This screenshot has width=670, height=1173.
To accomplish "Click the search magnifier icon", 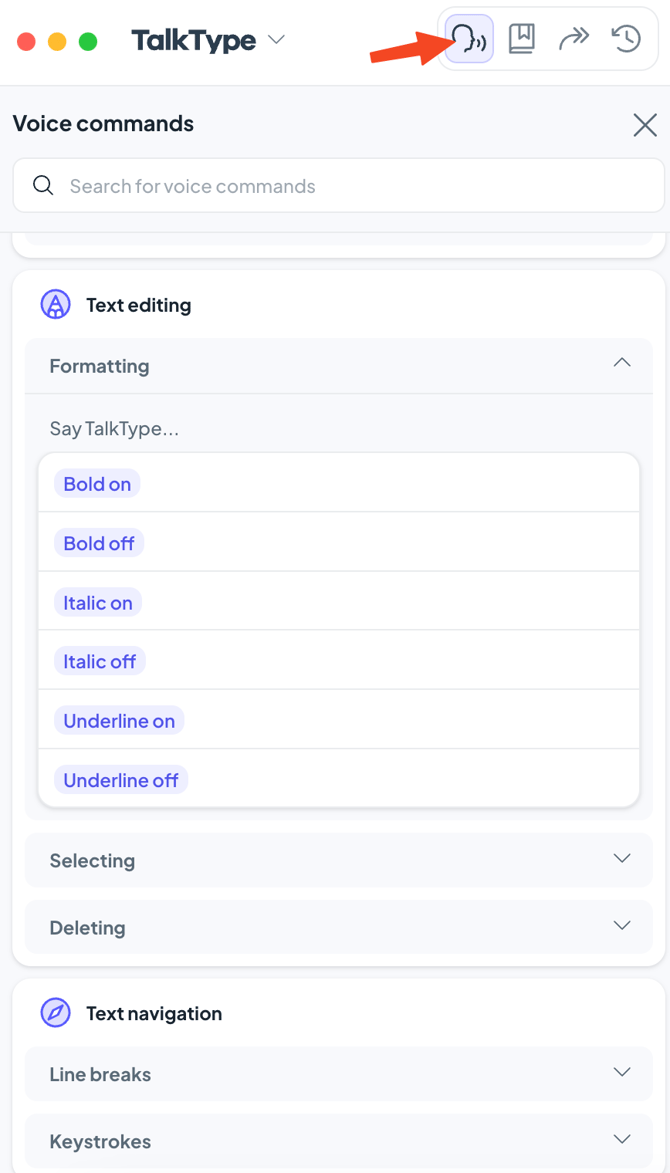I will (x=43, y=186).
